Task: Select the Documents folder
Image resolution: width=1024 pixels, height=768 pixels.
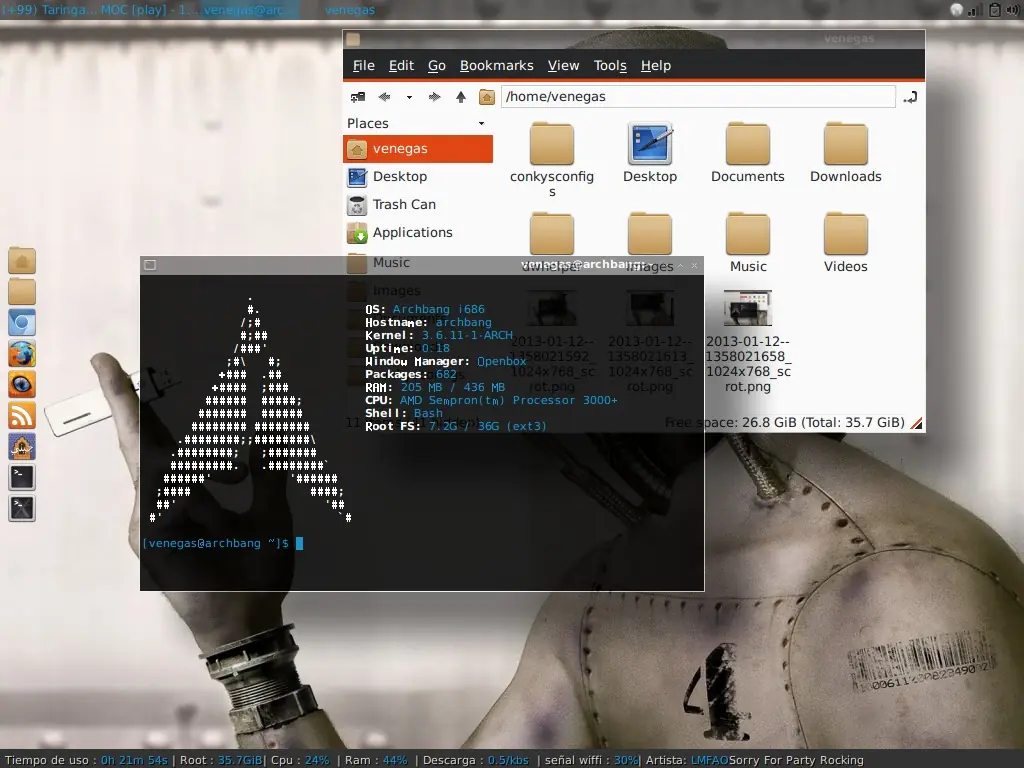Action: [748, 152]
